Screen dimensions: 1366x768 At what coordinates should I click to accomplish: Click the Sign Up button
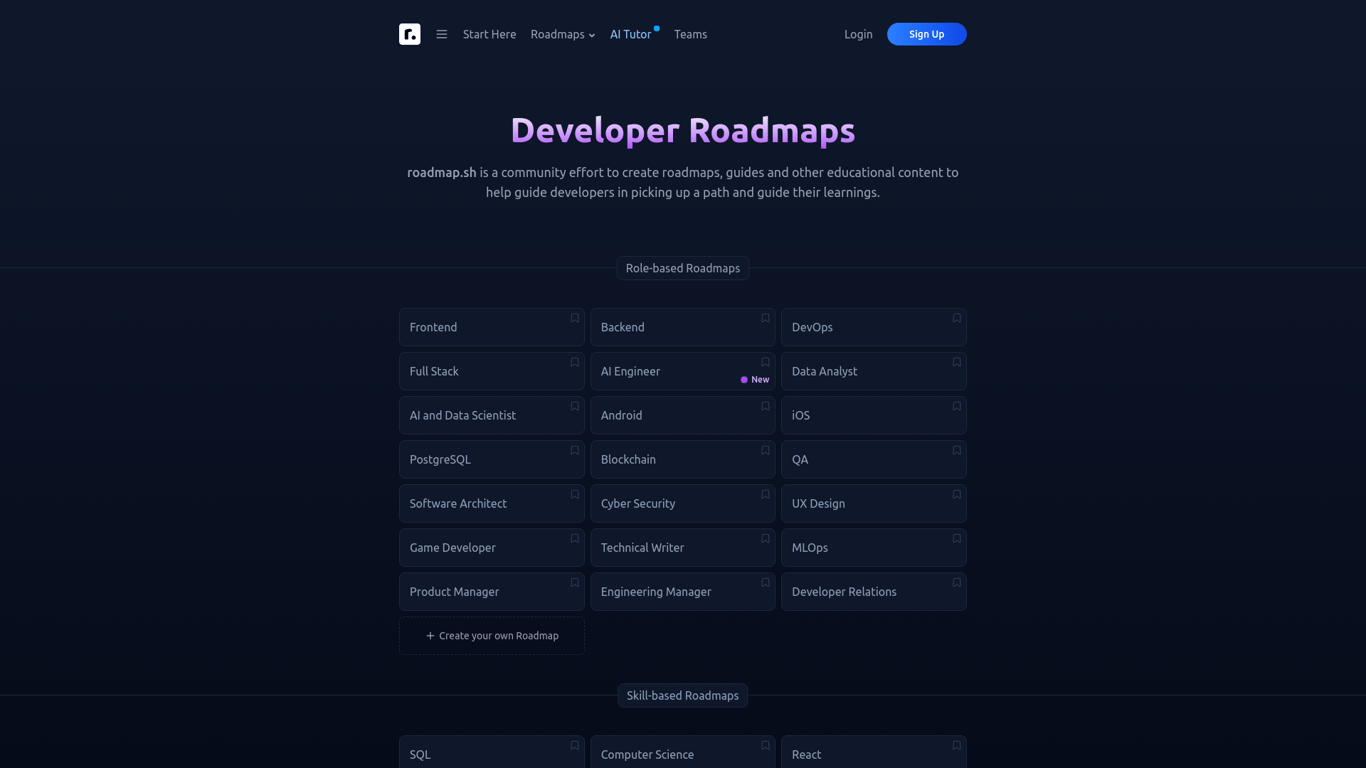927,34
